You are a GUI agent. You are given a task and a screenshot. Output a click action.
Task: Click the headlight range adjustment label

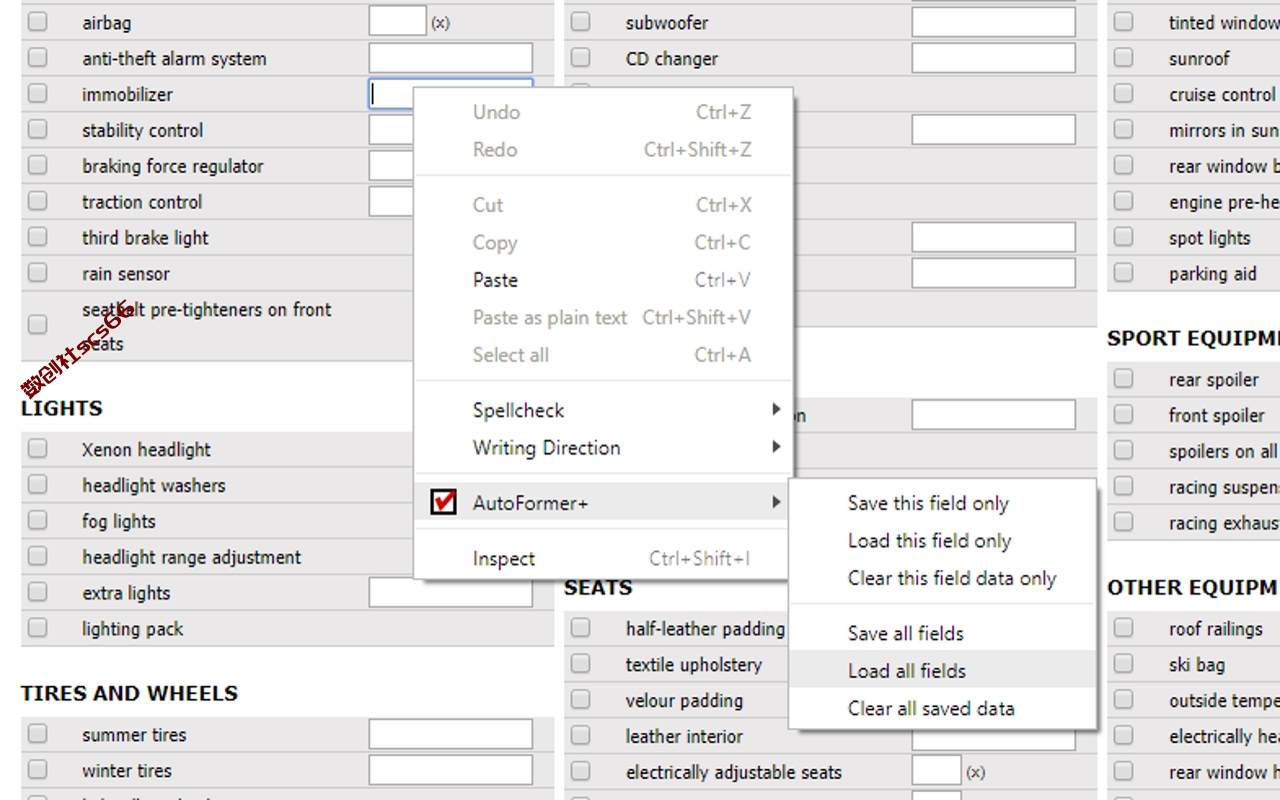[192, 557]
